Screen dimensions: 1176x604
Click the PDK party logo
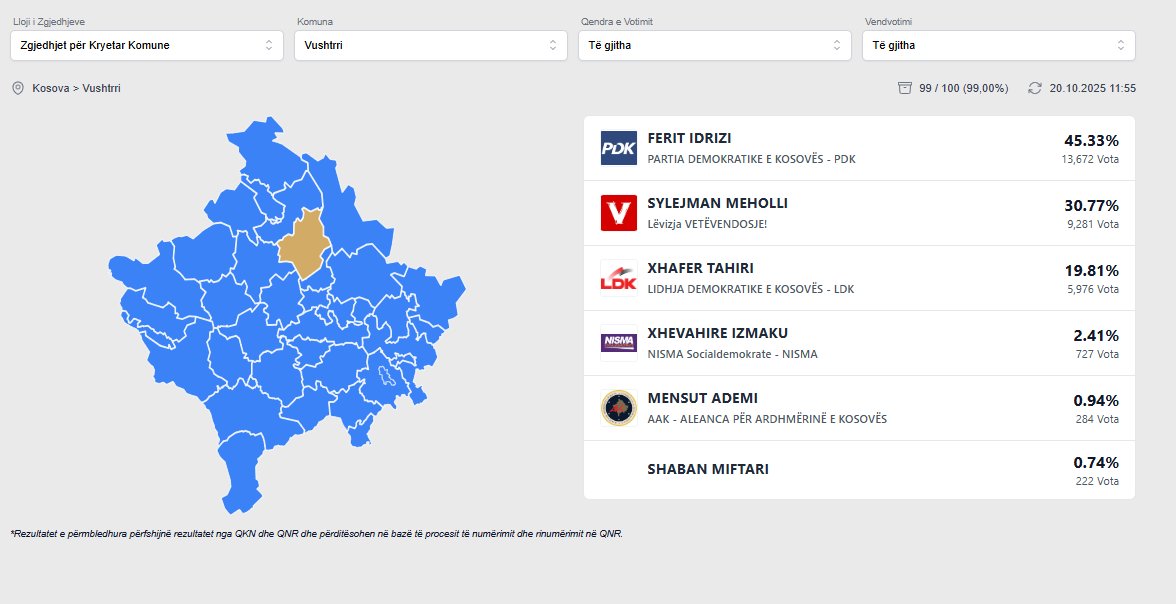(618, 148)
